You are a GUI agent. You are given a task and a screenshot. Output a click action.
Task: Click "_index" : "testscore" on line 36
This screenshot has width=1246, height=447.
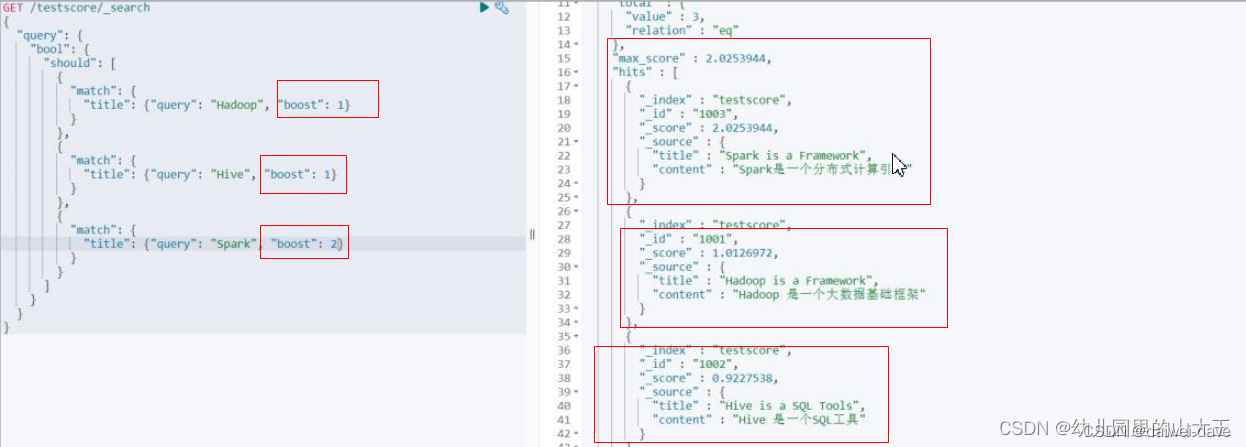click(715, 351)
